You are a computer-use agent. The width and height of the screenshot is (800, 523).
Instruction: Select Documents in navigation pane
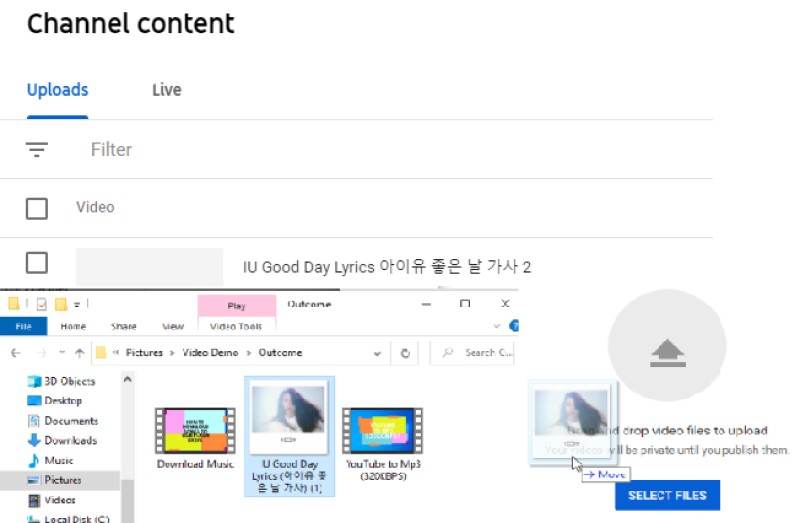(63, 420)
